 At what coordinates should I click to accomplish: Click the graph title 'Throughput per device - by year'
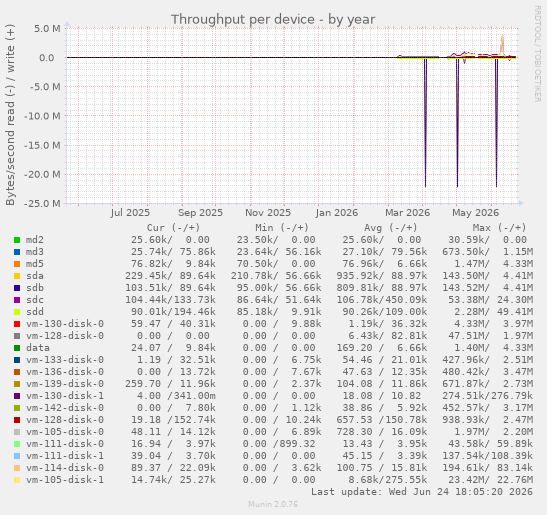(273, 20)
